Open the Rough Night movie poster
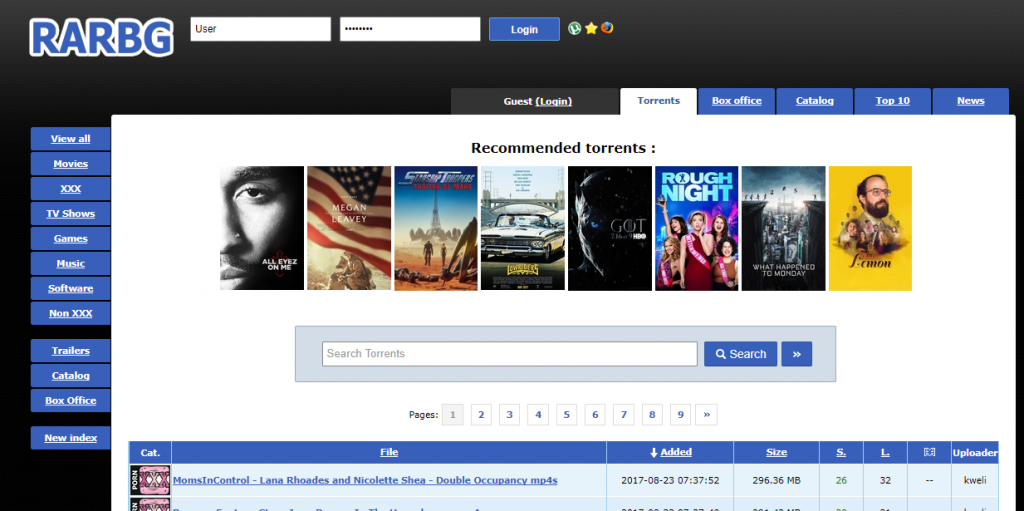The height and width of the screenshot is (511, 1024). click(696, 228)
